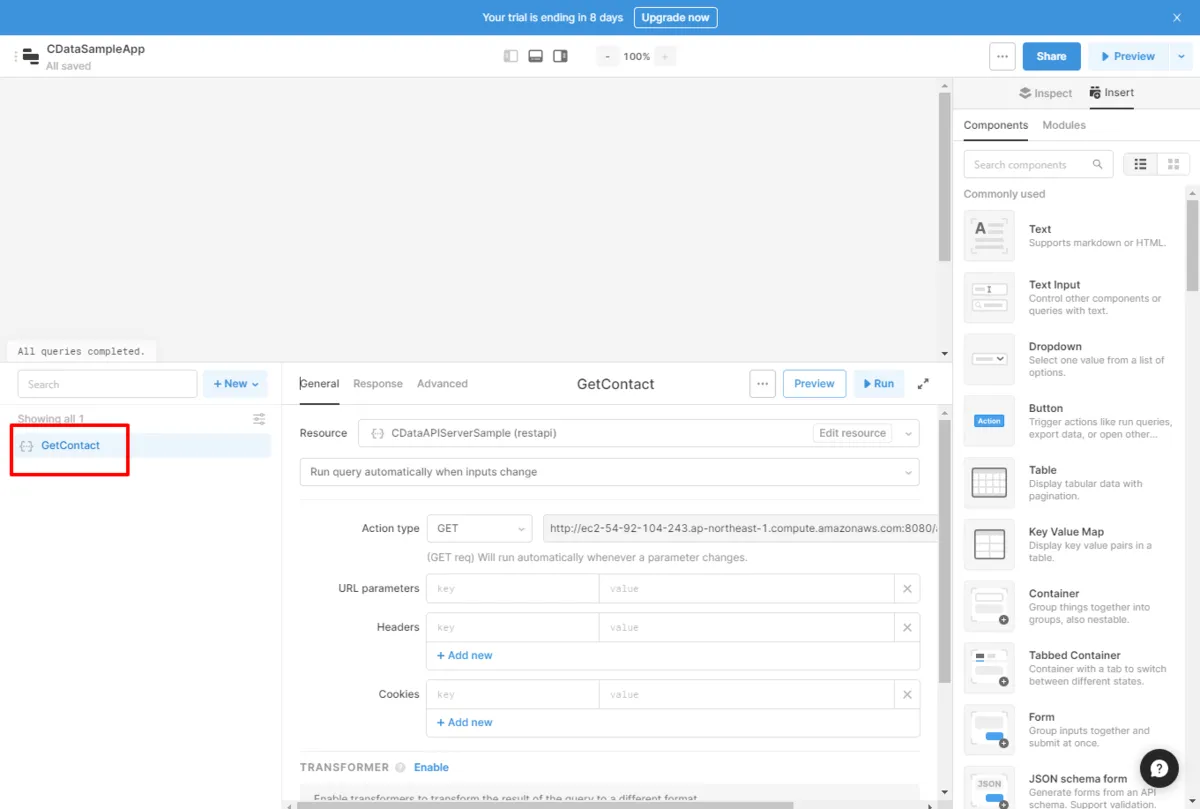This screenshot has width=1200, height=809.
Task: Toggle the left panel layout icon
Action: 511,57
